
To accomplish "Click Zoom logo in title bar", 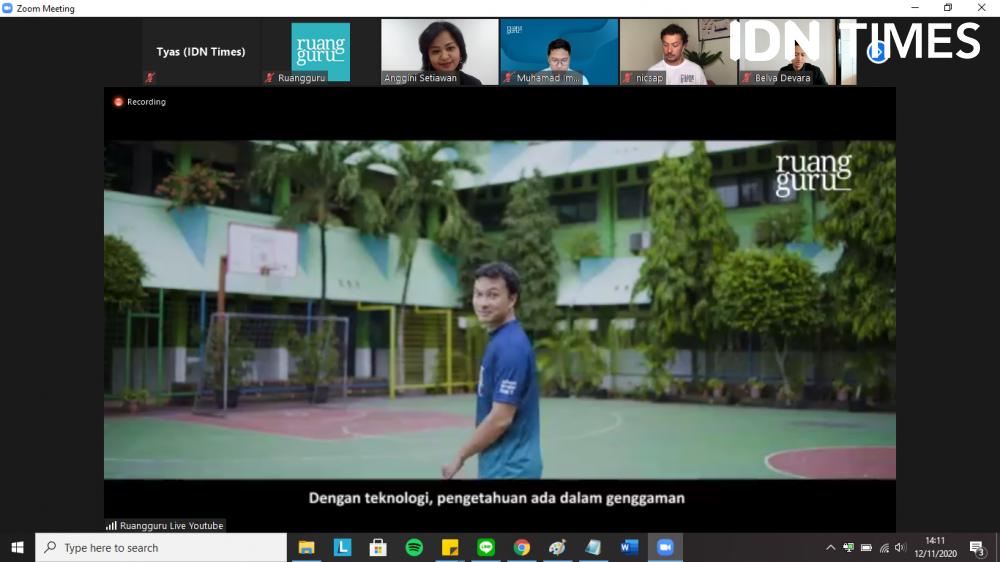I will coord(8,8).
